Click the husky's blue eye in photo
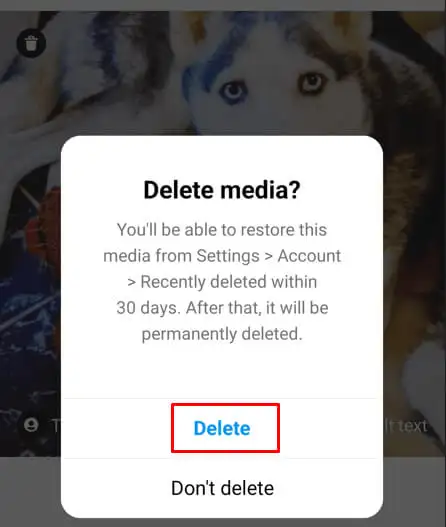The width and height of the screenshot is (446, 527). (234, 90)
